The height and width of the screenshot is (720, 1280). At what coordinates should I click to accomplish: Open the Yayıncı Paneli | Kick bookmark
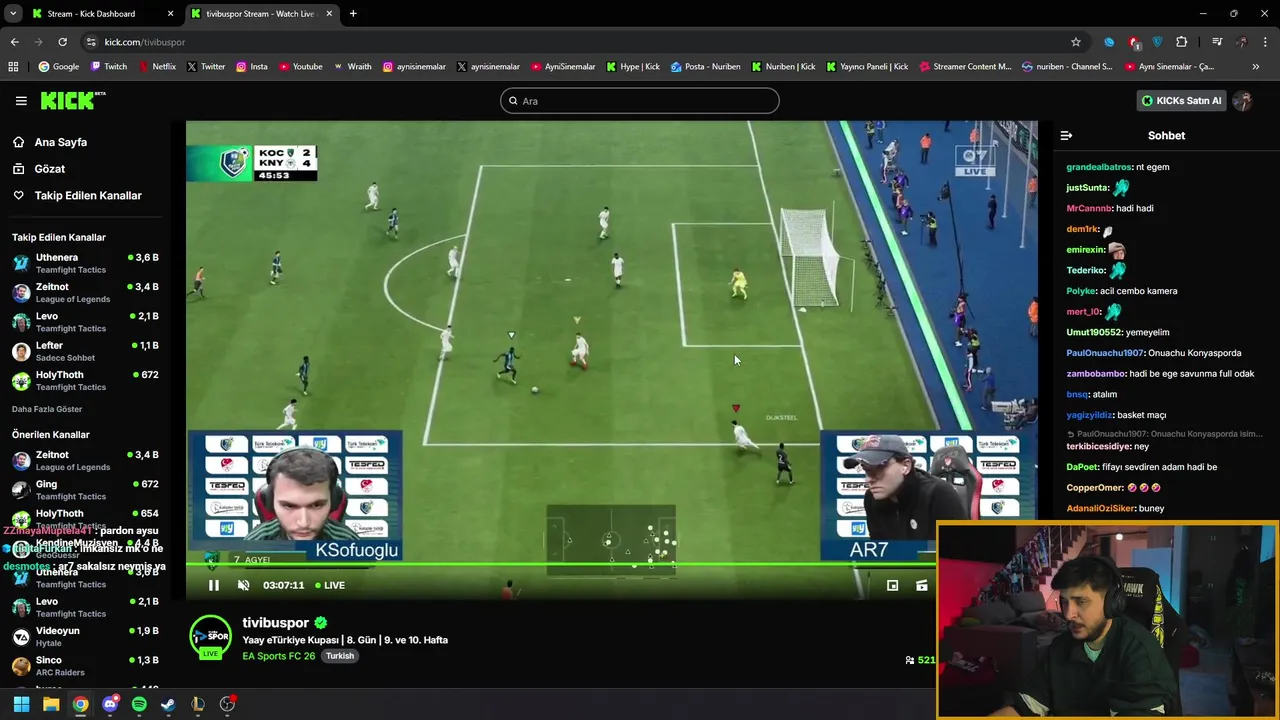[x=866, y=67]
